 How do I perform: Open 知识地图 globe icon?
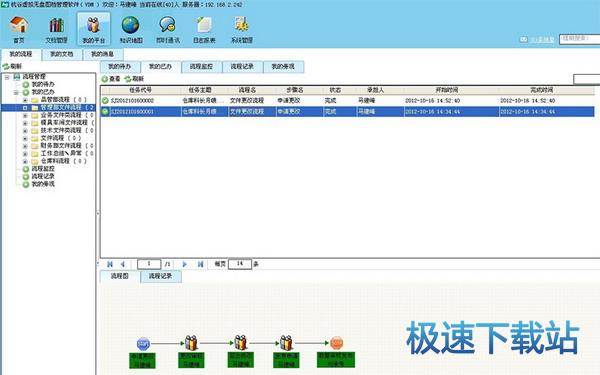tap(131, 29)
